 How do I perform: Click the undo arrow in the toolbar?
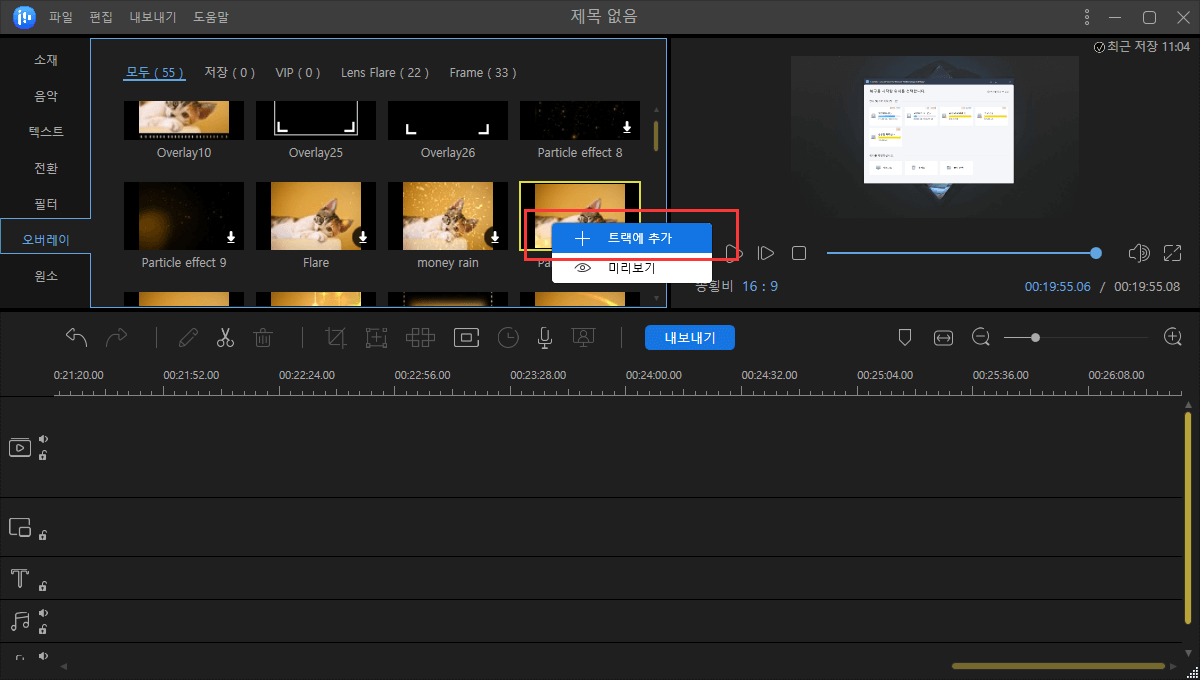click(x=77, y=338)
